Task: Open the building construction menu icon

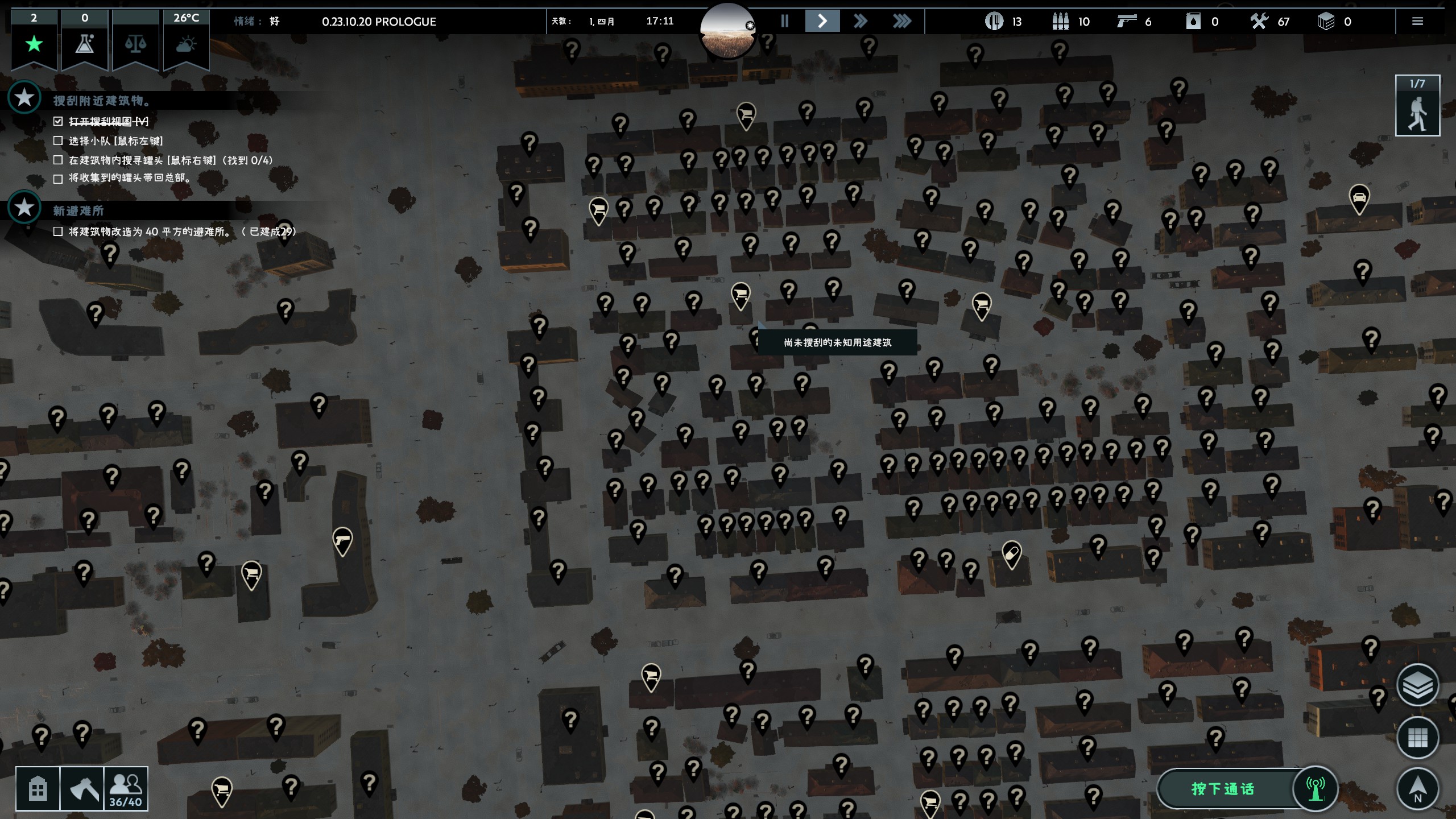Action: (38, 788)
